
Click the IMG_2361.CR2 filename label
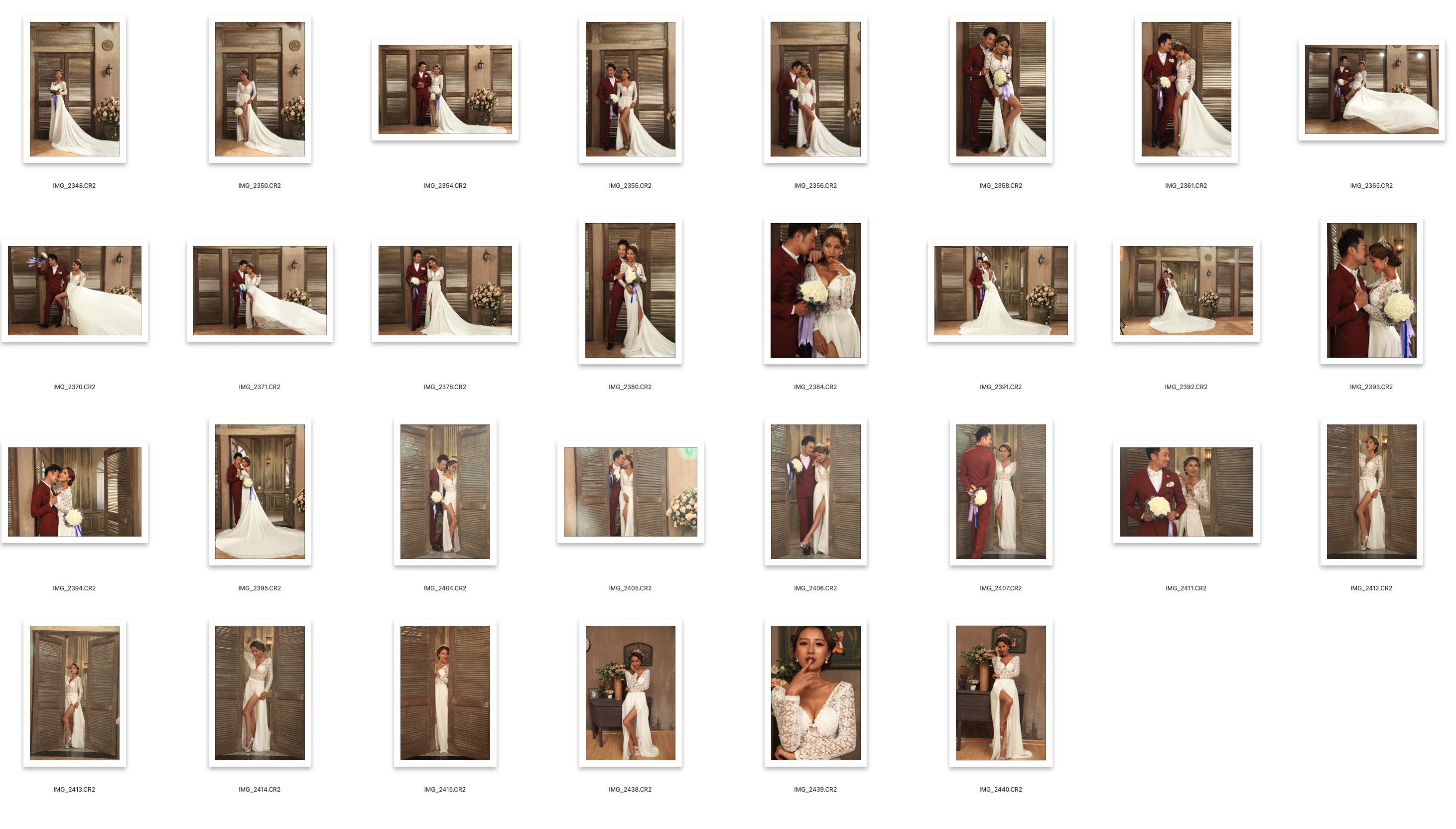coord(1186,186)
